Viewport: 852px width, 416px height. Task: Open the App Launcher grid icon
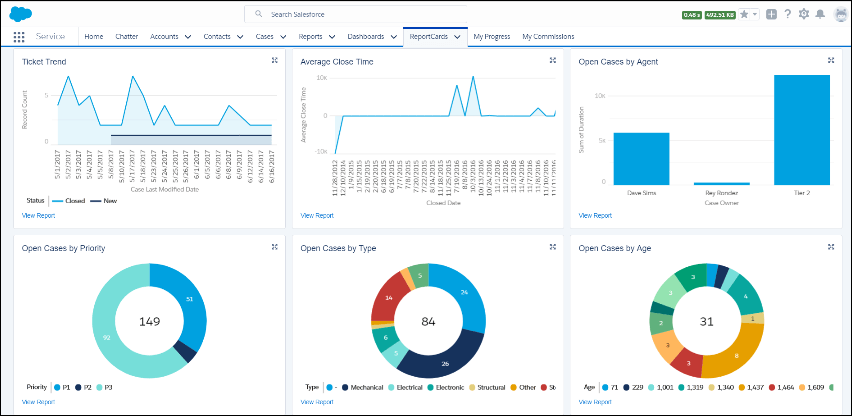click(19, 37)
